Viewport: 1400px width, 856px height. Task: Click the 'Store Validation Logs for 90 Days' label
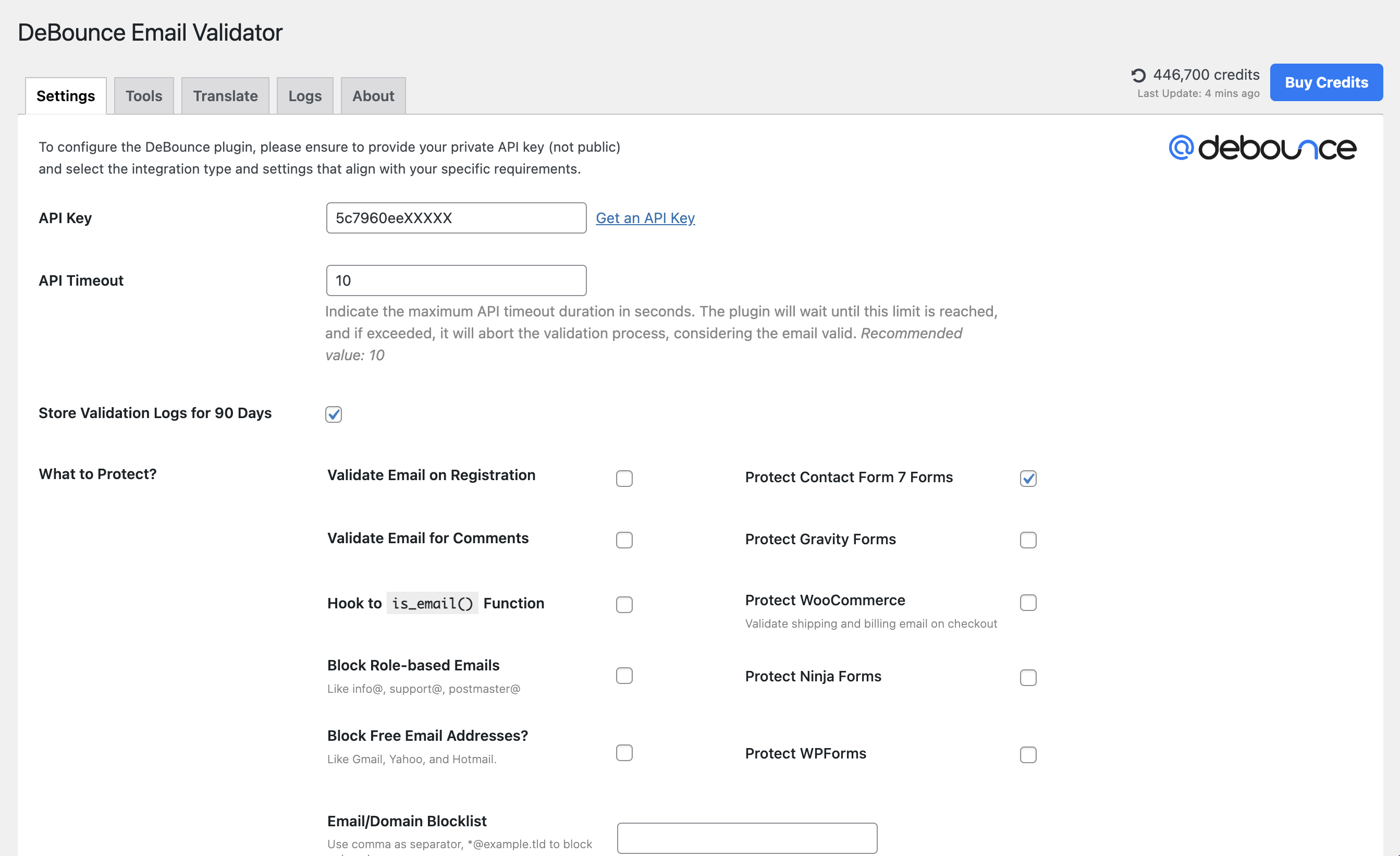click(x=155, y=413)
